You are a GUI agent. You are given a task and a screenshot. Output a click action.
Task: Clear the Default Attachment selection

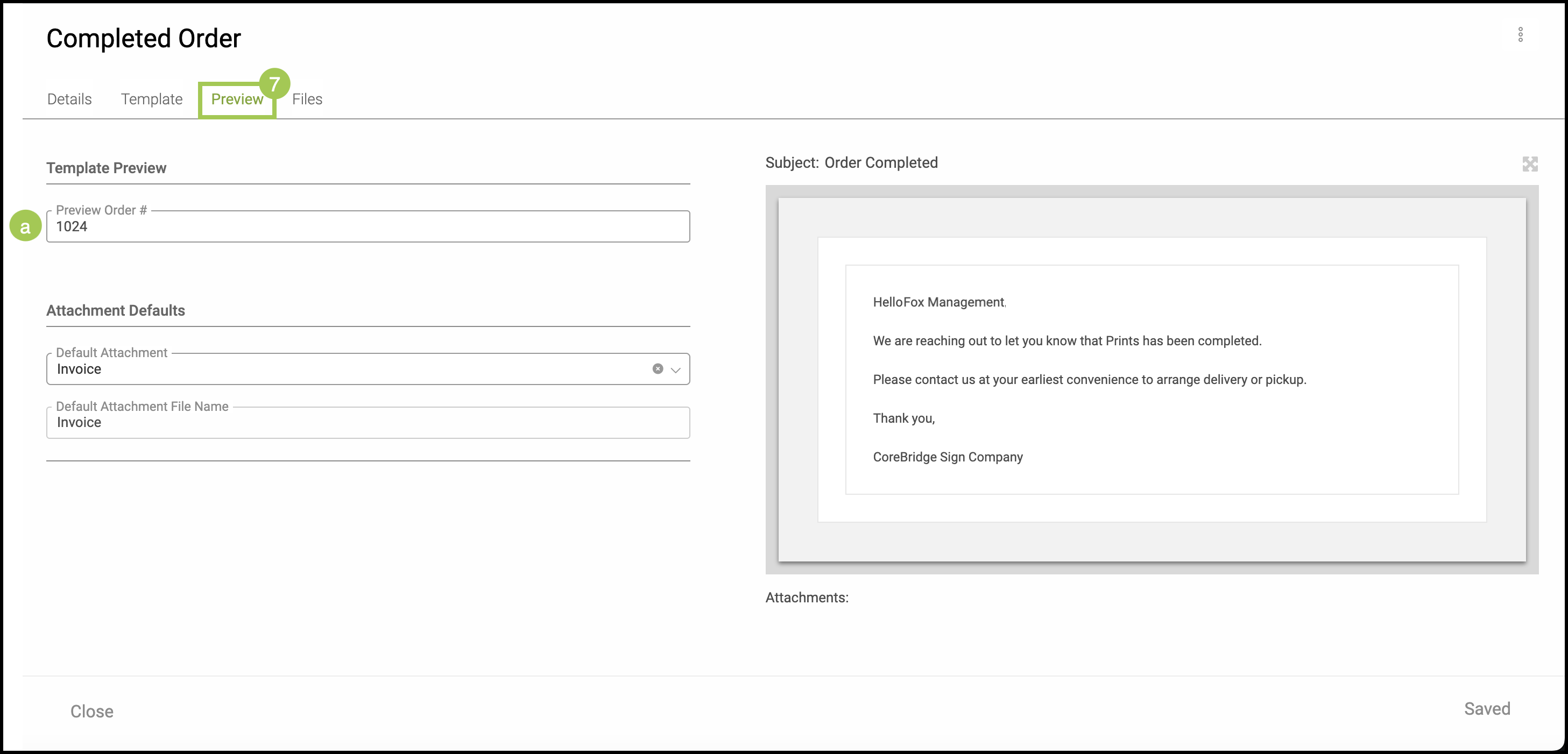pyautogui.click(x=658, y=369)
